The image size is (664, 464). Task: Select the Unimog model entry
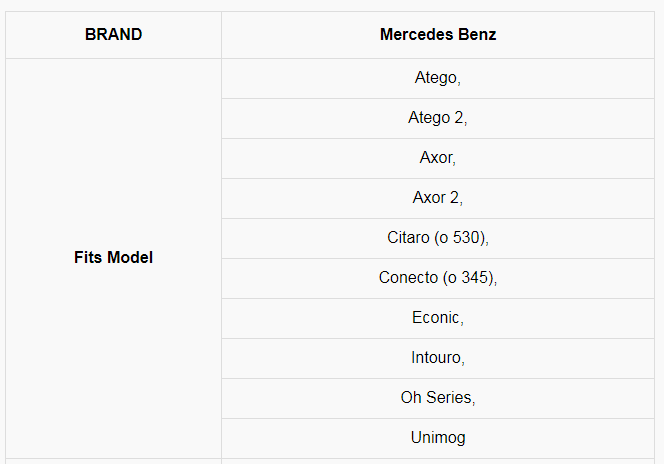click(437, 438)
